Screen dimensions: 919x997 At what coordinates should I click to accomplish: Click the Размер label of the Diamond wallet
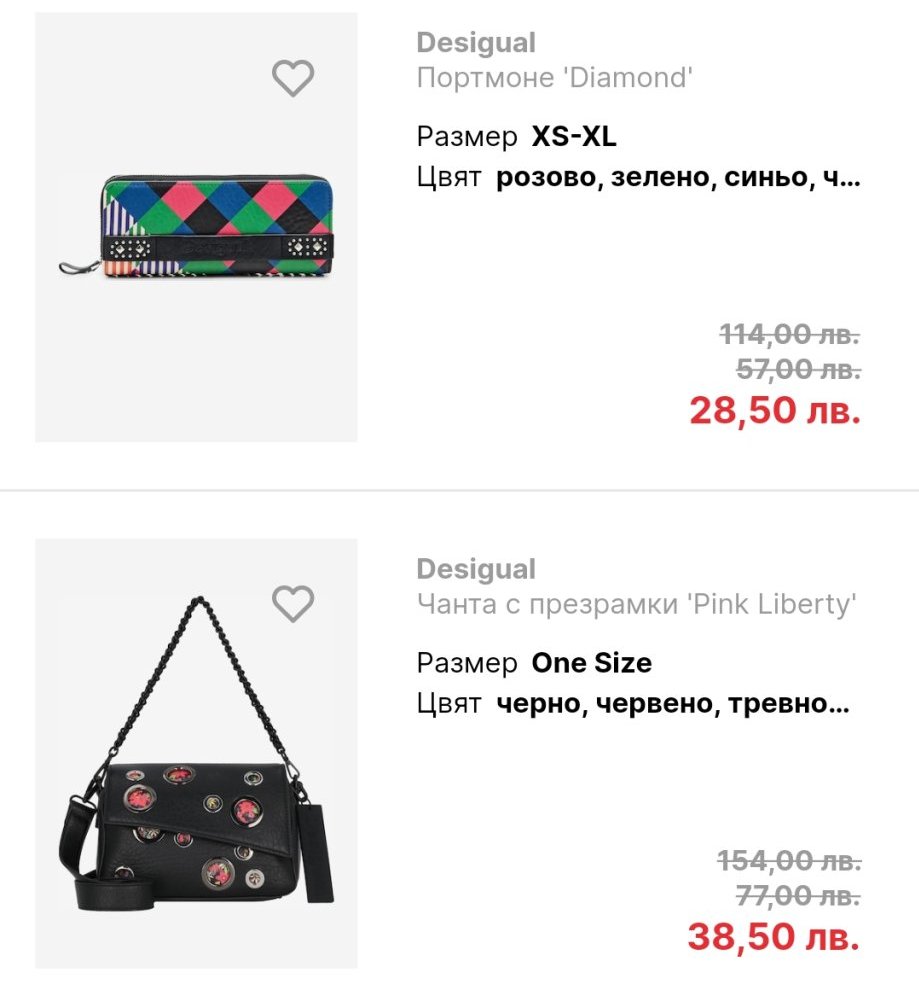pos(467,136)
